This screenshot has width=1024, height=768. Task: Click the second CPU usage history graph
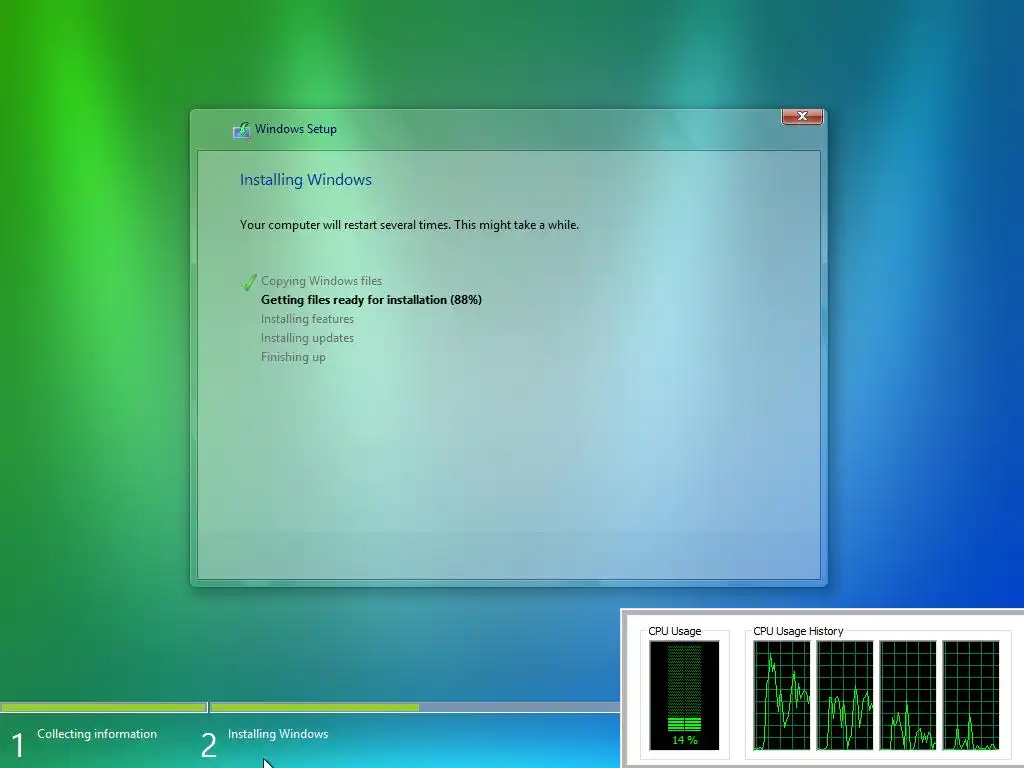(845, 696)
